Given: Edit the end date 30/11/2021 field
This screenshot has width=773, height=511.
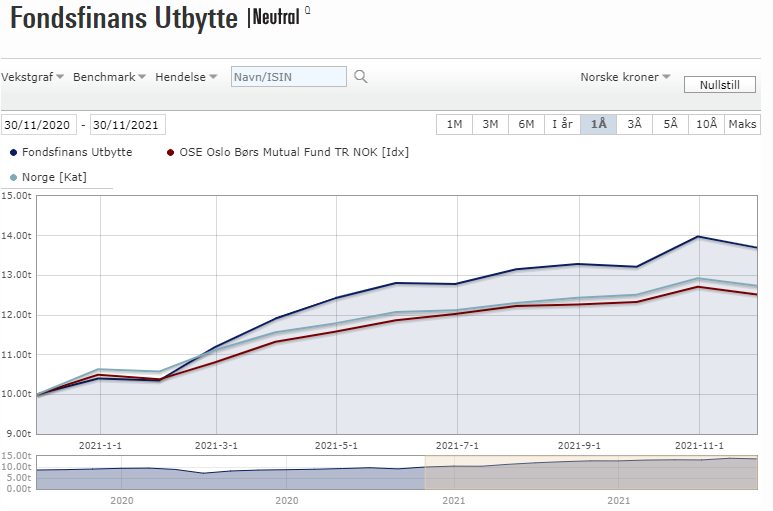Looking at the screenshot, I should [x=127, y=125].
